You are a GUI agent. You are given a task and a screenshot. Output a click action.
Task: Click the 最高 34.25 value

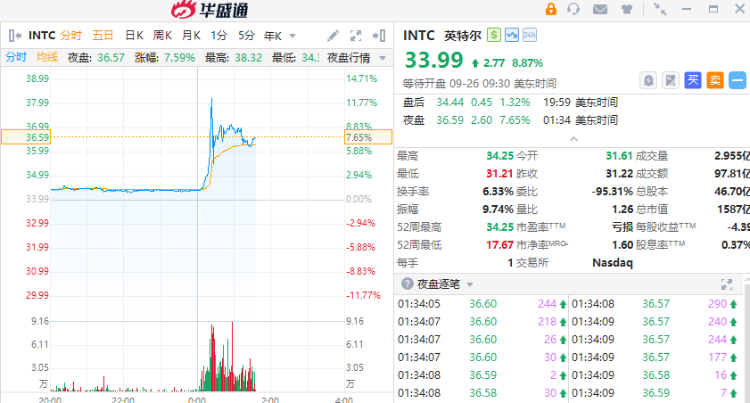coord(500,156)
